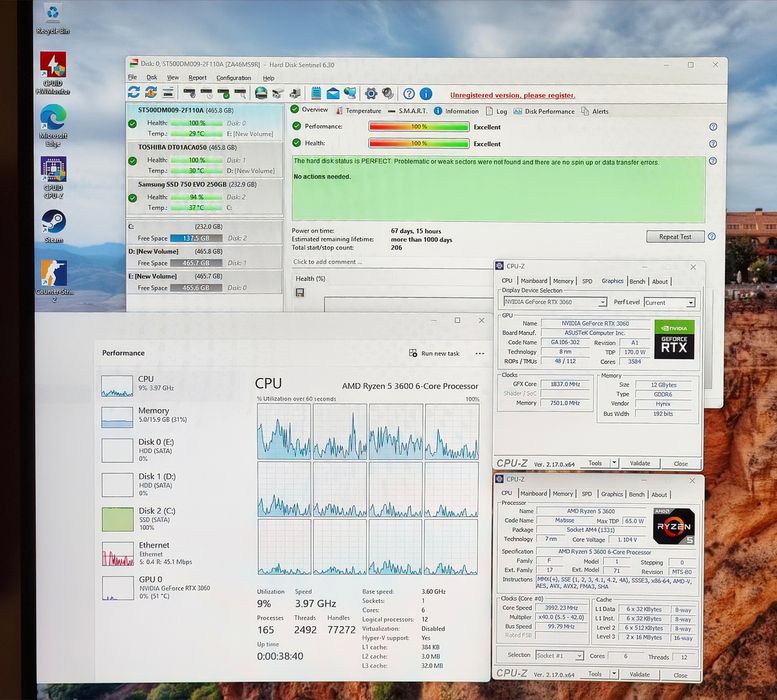777x700 pixels.
Task: Select the Samsung SSD 750 EVO 250GB entry
Action: [x=205, y=196]
